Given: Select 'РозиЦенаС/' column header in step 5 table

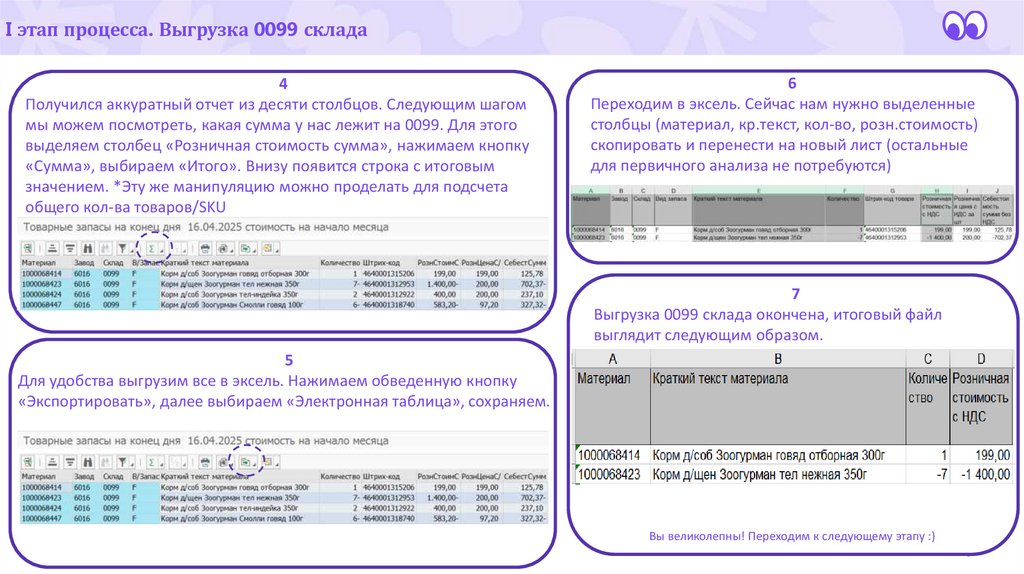Looking at the screenshot, I should tap(481, 477).
